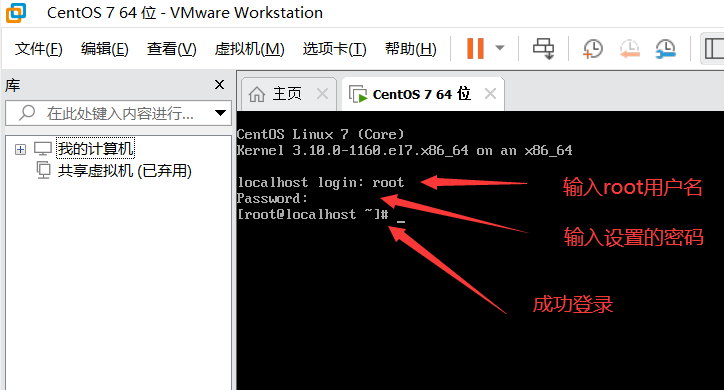The width and height of the screenshot is (724, 390).
Task: Open the power options dropdown arrow
Action: (500, 48)
